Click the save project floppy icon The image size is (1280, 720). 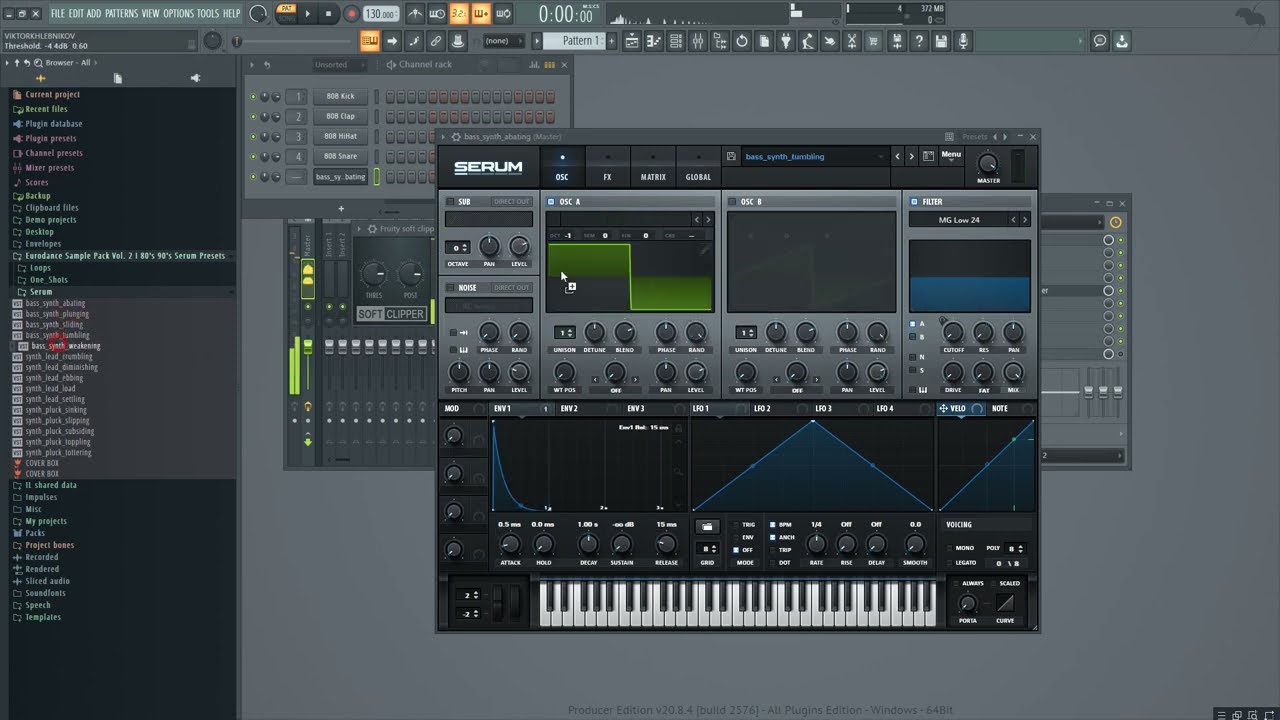(x=940, y=41)
